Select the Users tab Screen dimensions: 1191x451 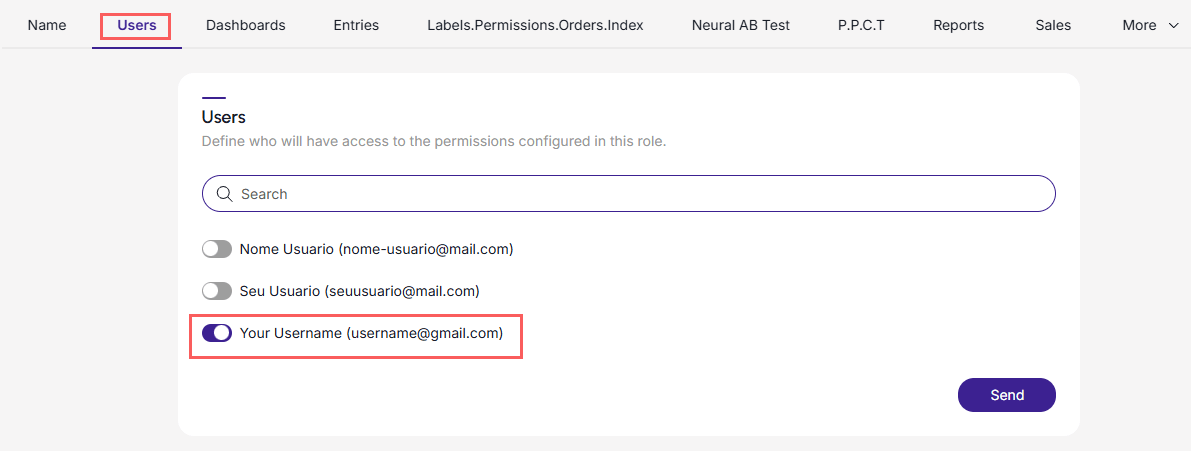point(137,25)
